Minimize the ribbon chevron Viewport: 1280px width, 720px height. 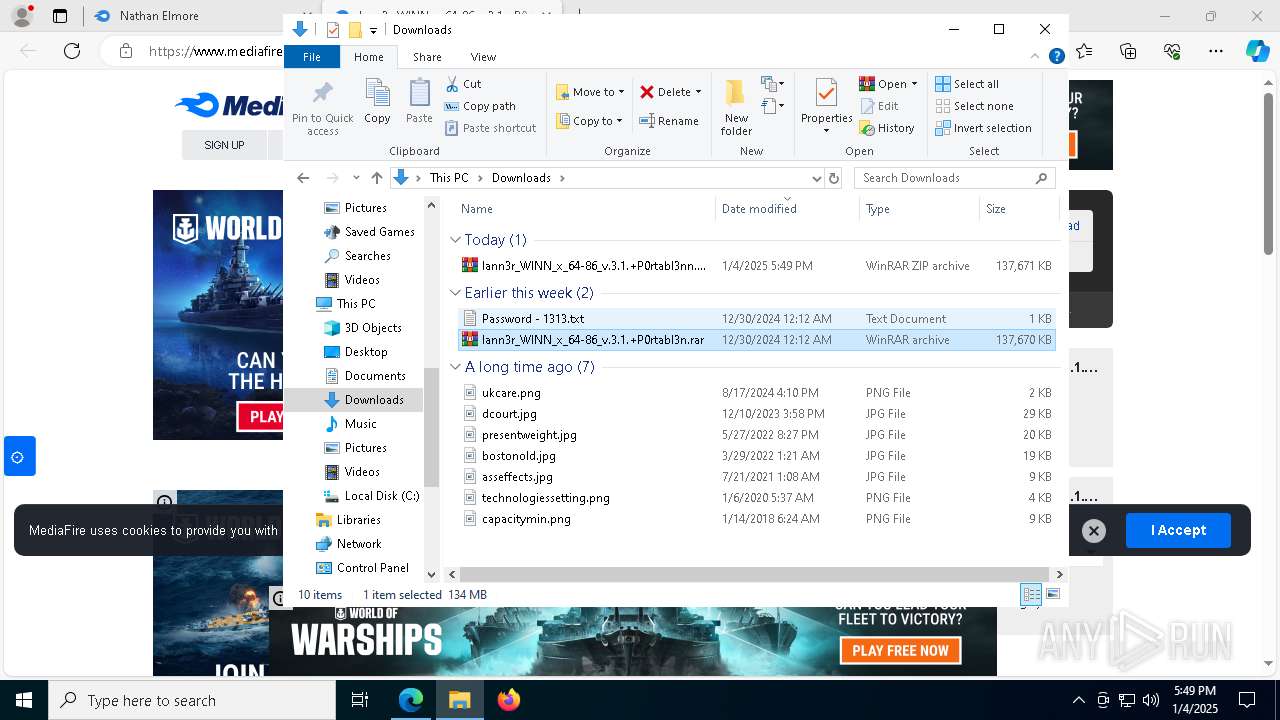pos(1035,57)
